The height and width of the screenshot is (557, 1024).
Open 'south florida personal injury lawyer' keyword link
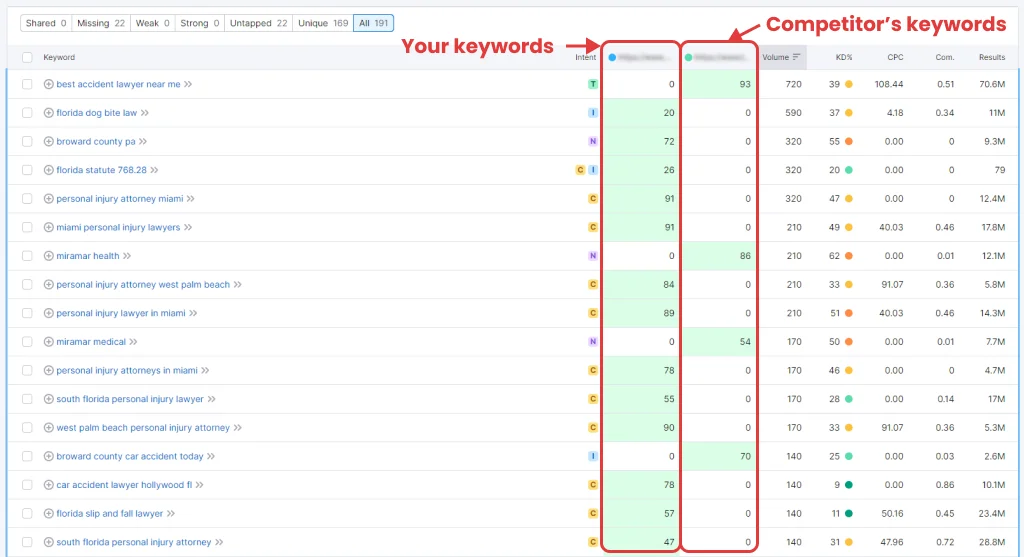click(x=130, y=399)
